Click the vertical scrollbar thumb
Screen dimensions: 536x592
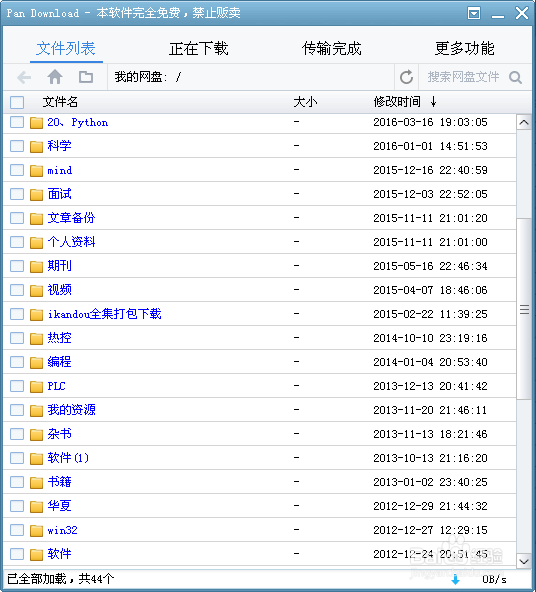(524, 309)
